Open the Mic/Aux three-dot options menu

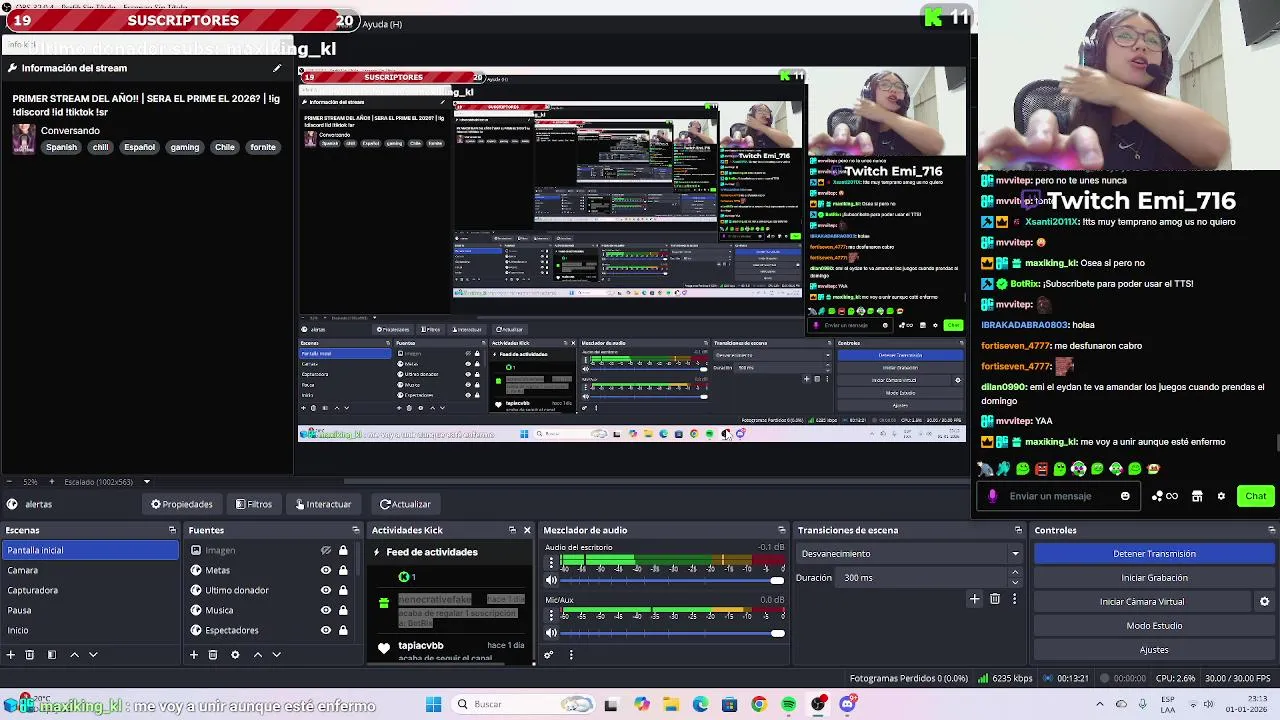click(551, 615)
